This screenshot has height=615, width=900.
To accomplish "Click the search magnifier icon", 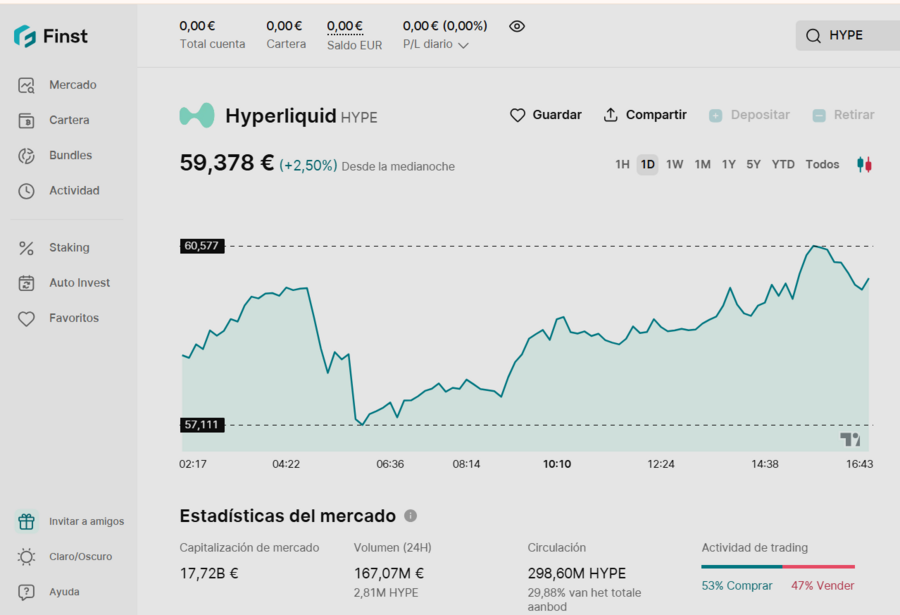I will click(x=813, y=36).
